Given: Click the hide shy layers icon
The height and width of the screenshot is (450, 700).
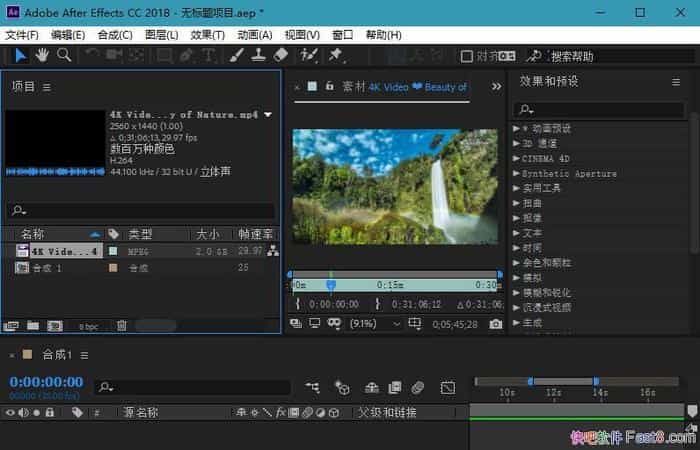Looking at the screenshot, I should (372, 388).
